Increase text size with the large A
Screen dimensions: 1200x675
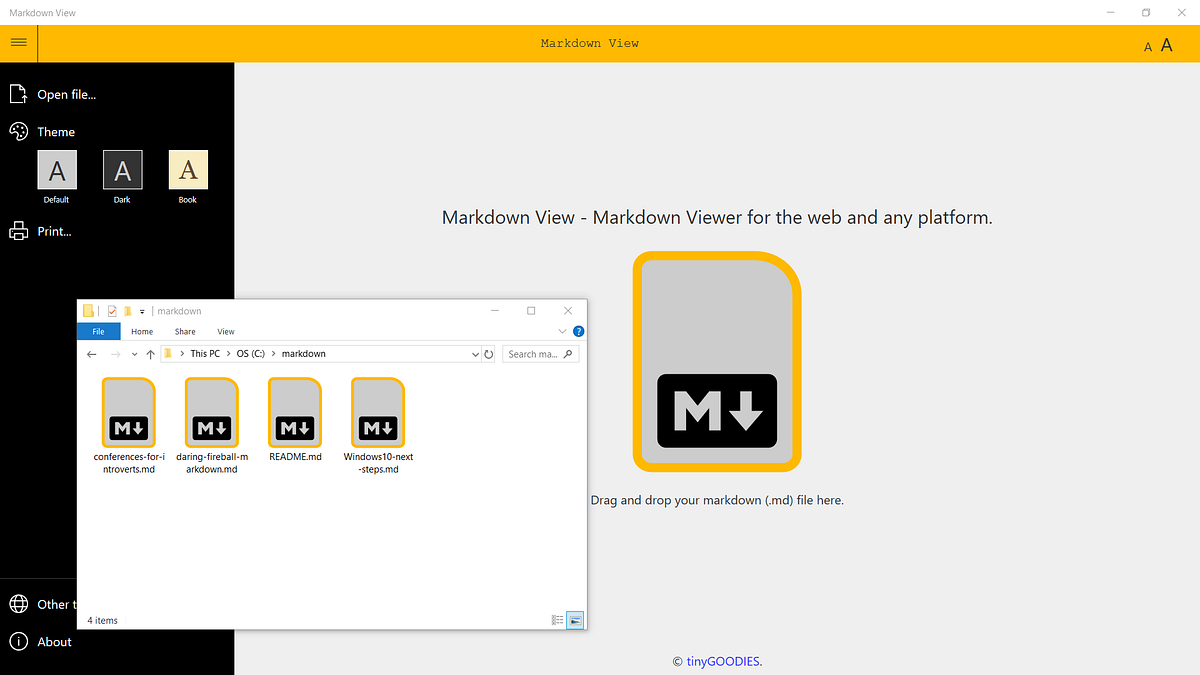click(1166, 44)
